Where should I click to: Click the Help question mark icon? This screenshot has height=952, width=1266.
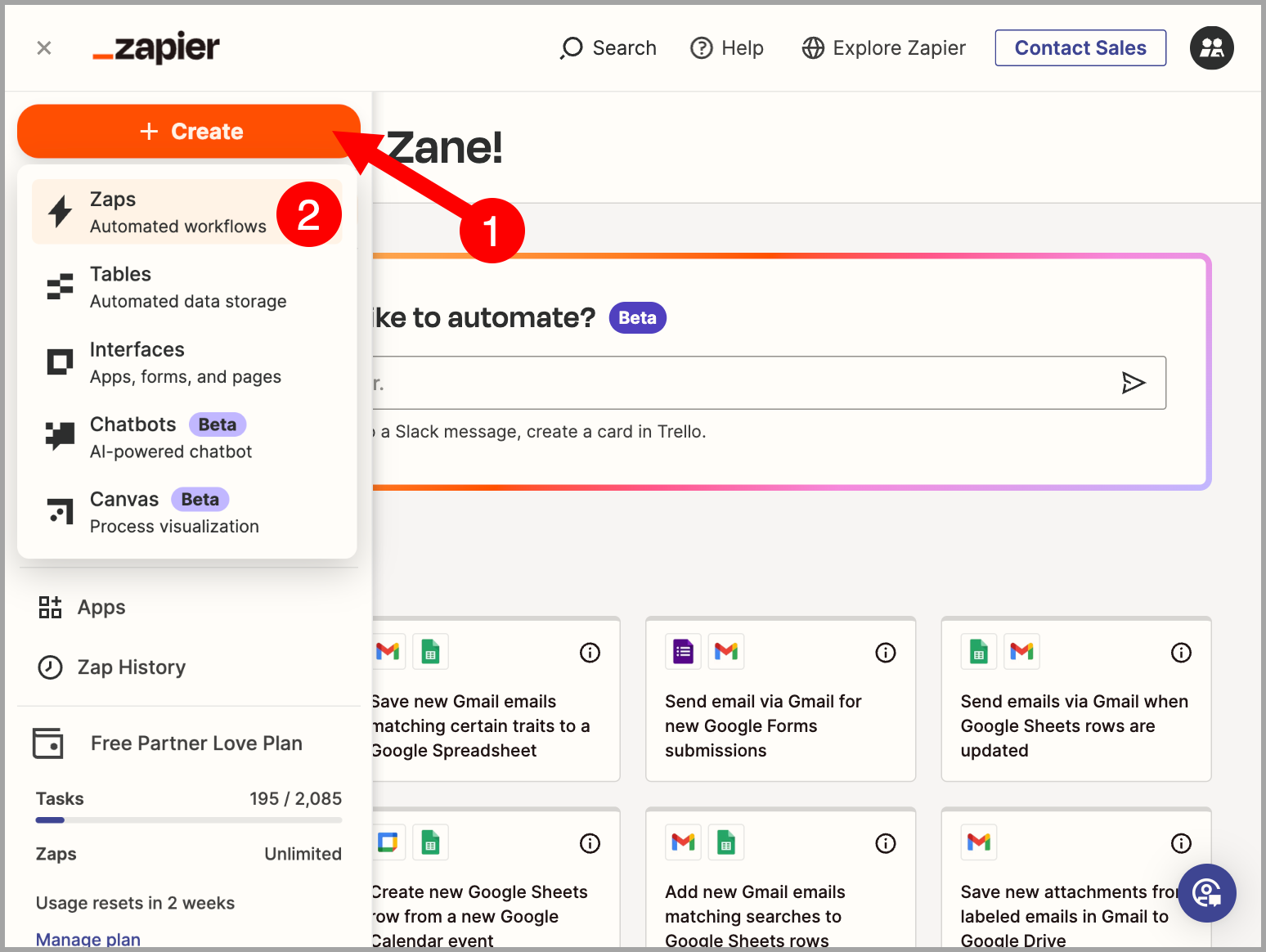click(702, 48)
